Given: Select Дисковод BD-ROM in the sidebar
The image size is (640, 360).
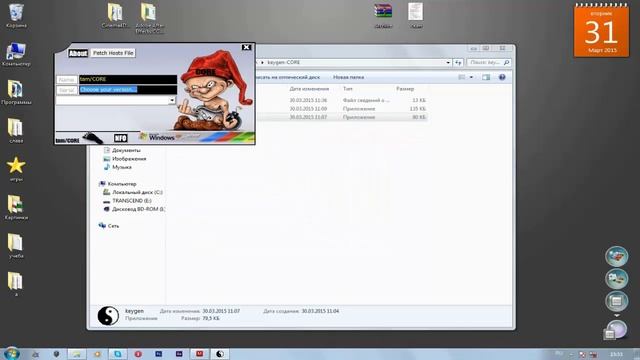Looking at the screenshot, I should tap(134, 209).
